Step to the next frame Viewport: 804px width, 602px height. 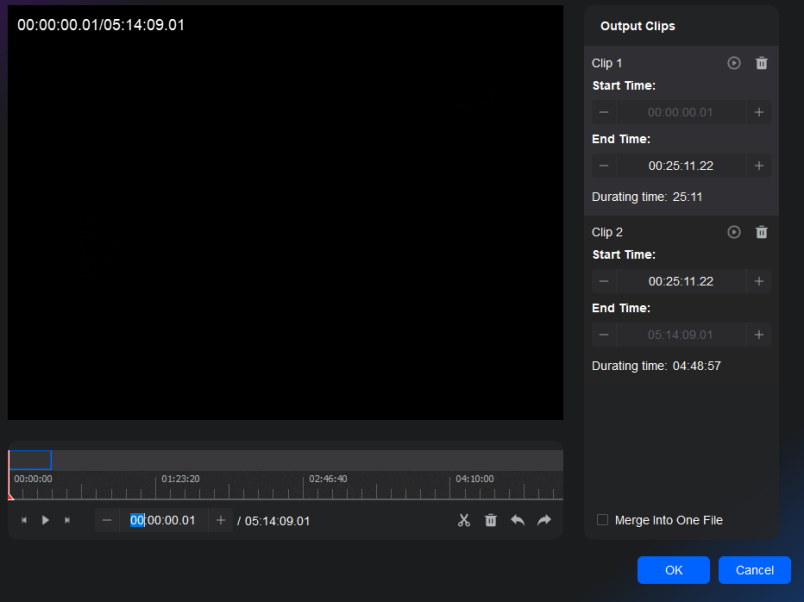coord(67,520)
